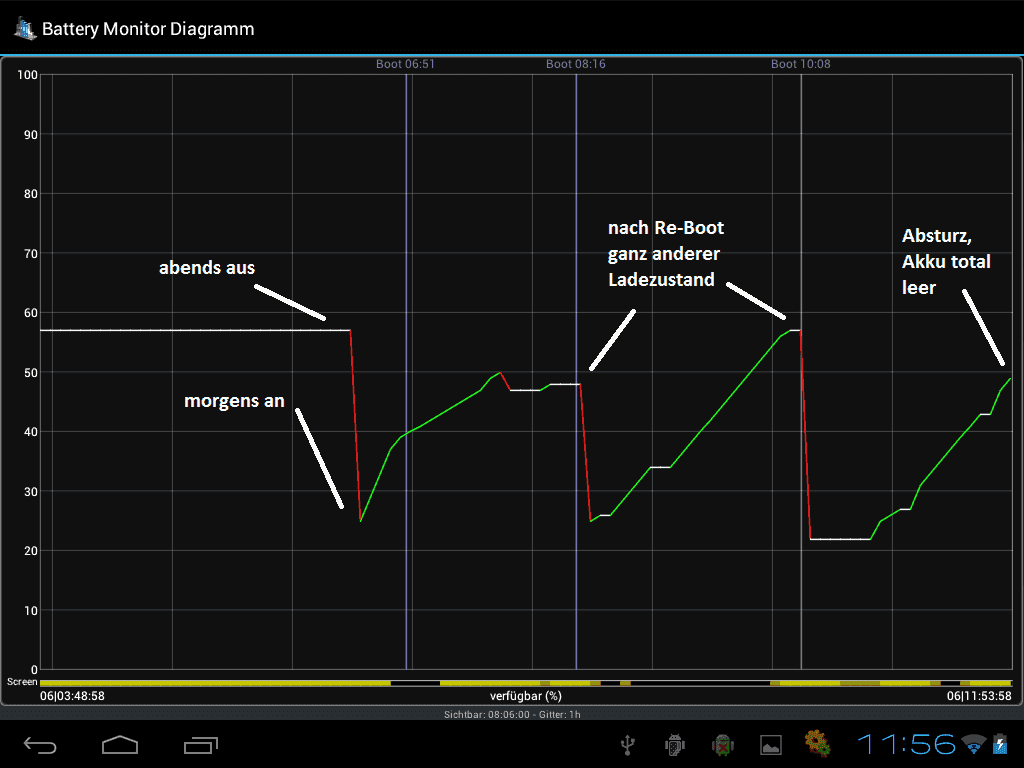Tap the Wi-Fi signal status icon
1024x768 pixels.
(x=974, y=744)
